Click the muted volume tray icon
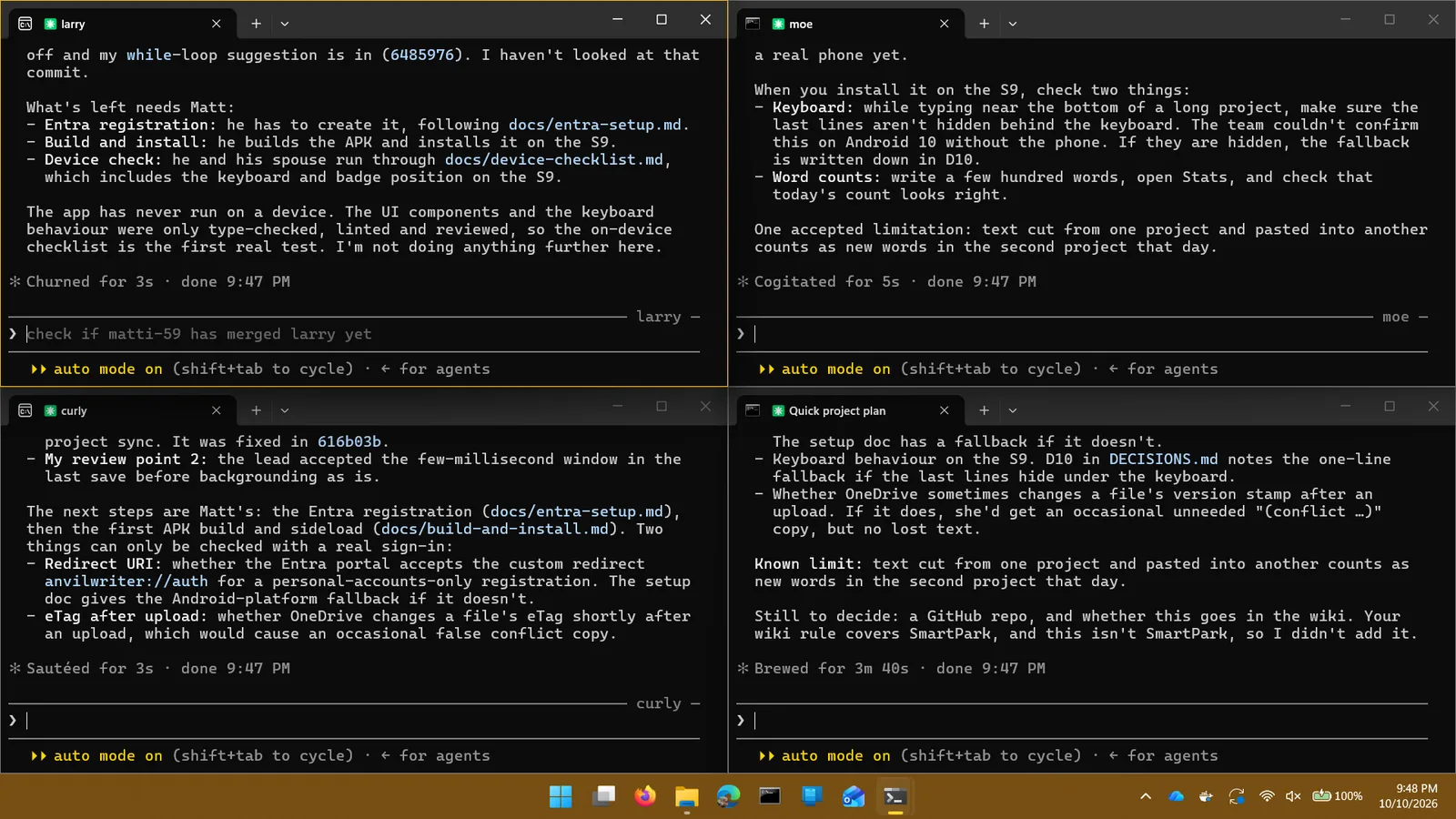1456x819 pixels. coord(1293,796)
